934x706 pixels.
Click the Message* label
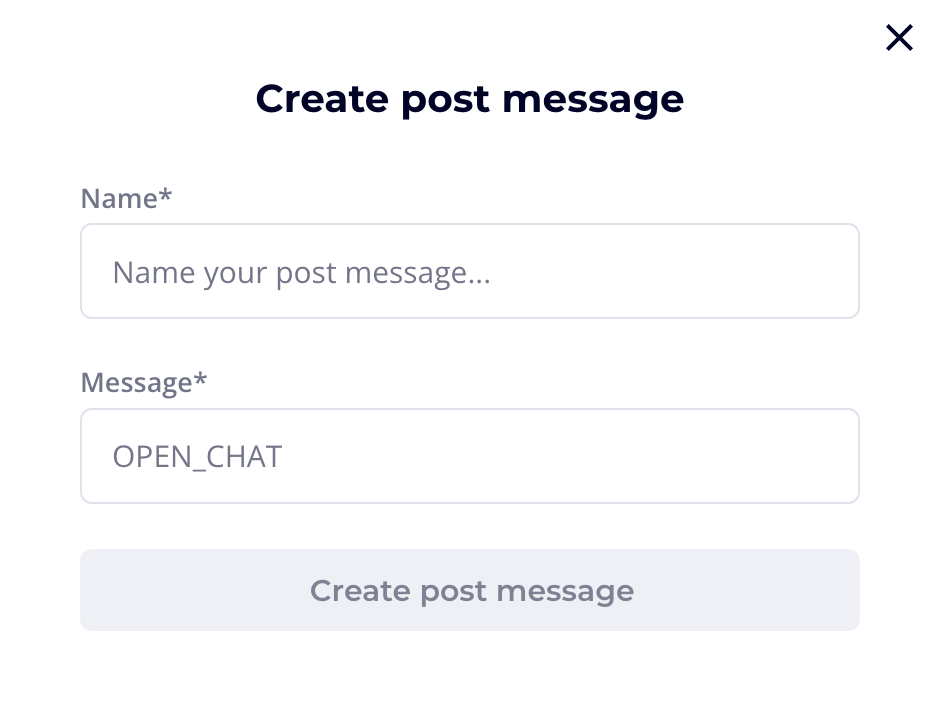pyautogui.click(x=143, y=382)
